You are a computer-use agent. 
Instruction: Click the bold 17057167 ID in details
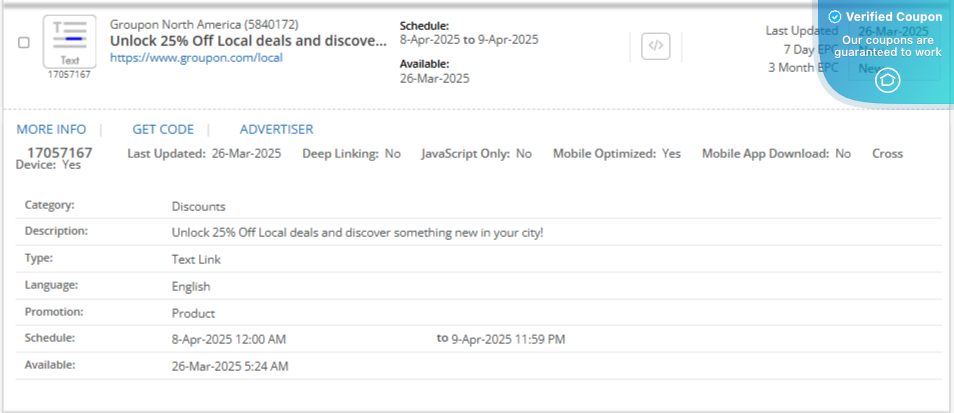coord(60,153)
